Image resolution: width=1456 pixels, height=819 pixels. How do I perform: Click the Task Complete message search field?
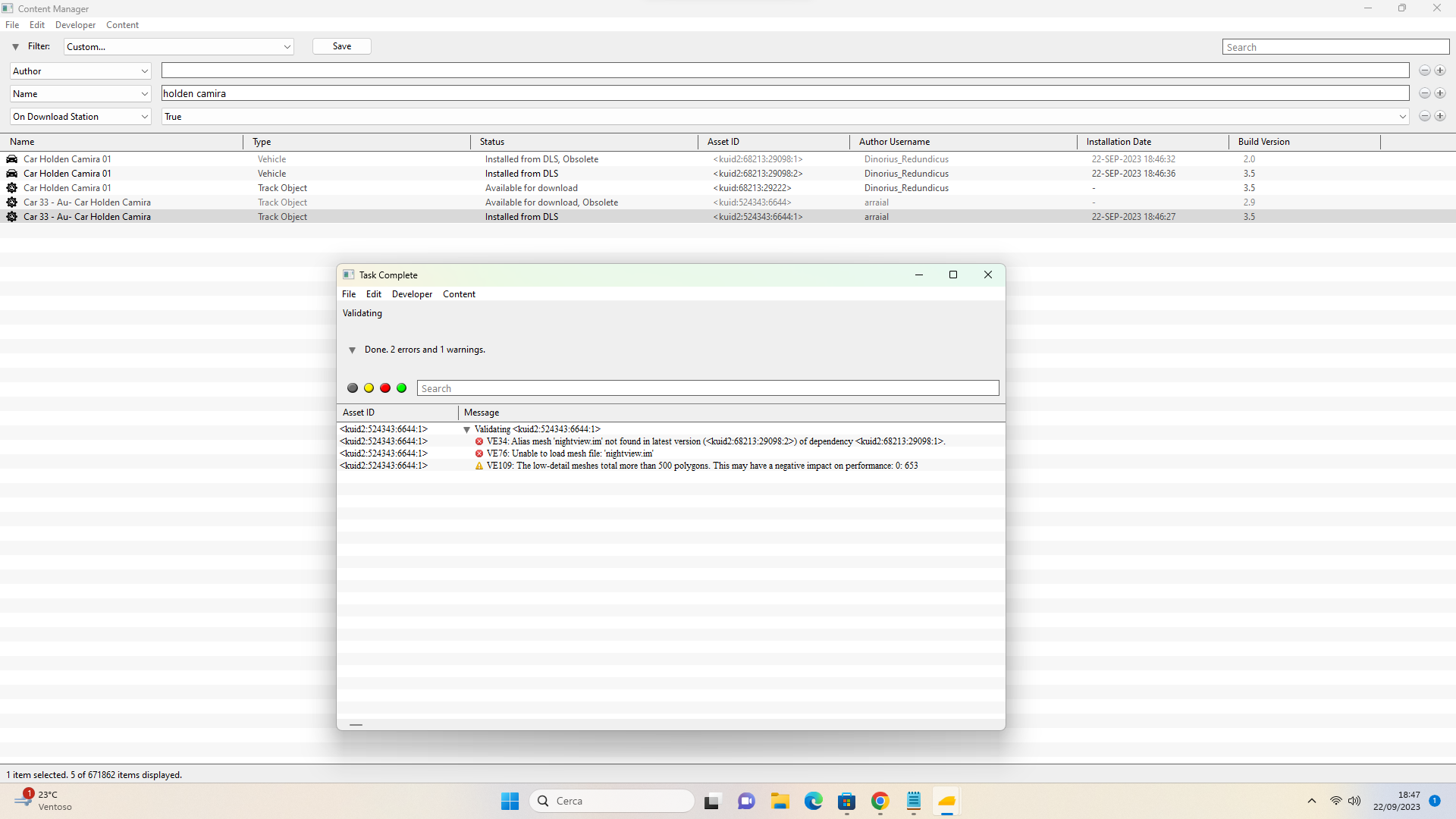708,388
